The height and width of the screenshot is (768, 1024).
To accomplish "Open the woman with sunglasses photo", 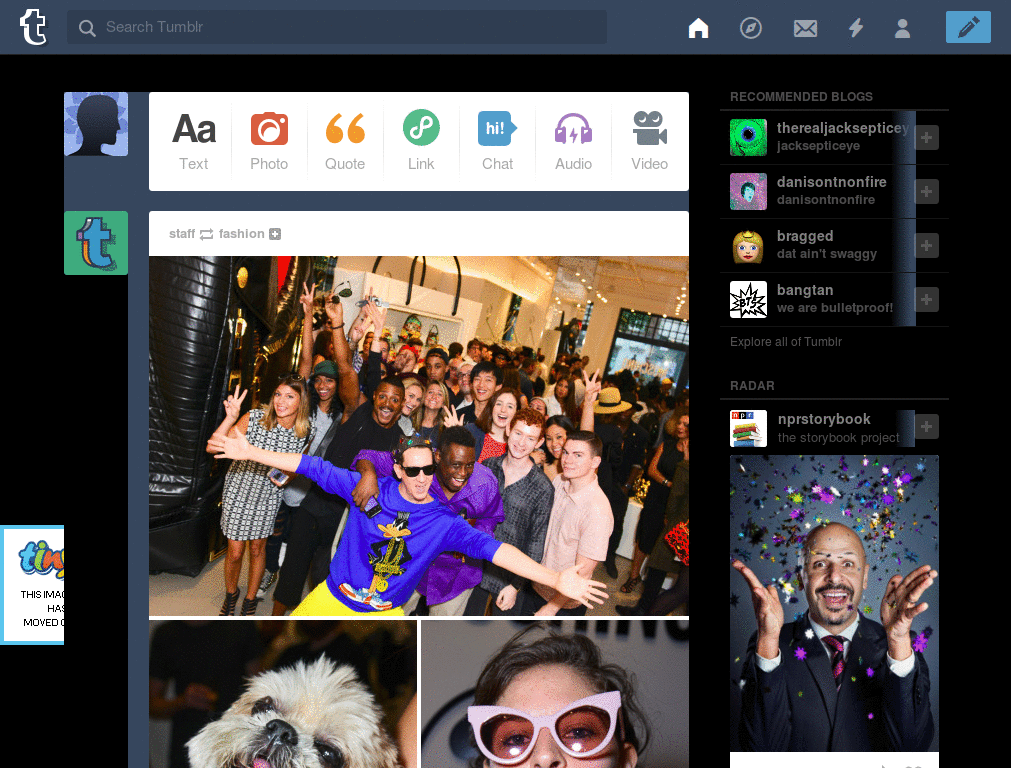I will pyautogui.click(x=555, y=694).
